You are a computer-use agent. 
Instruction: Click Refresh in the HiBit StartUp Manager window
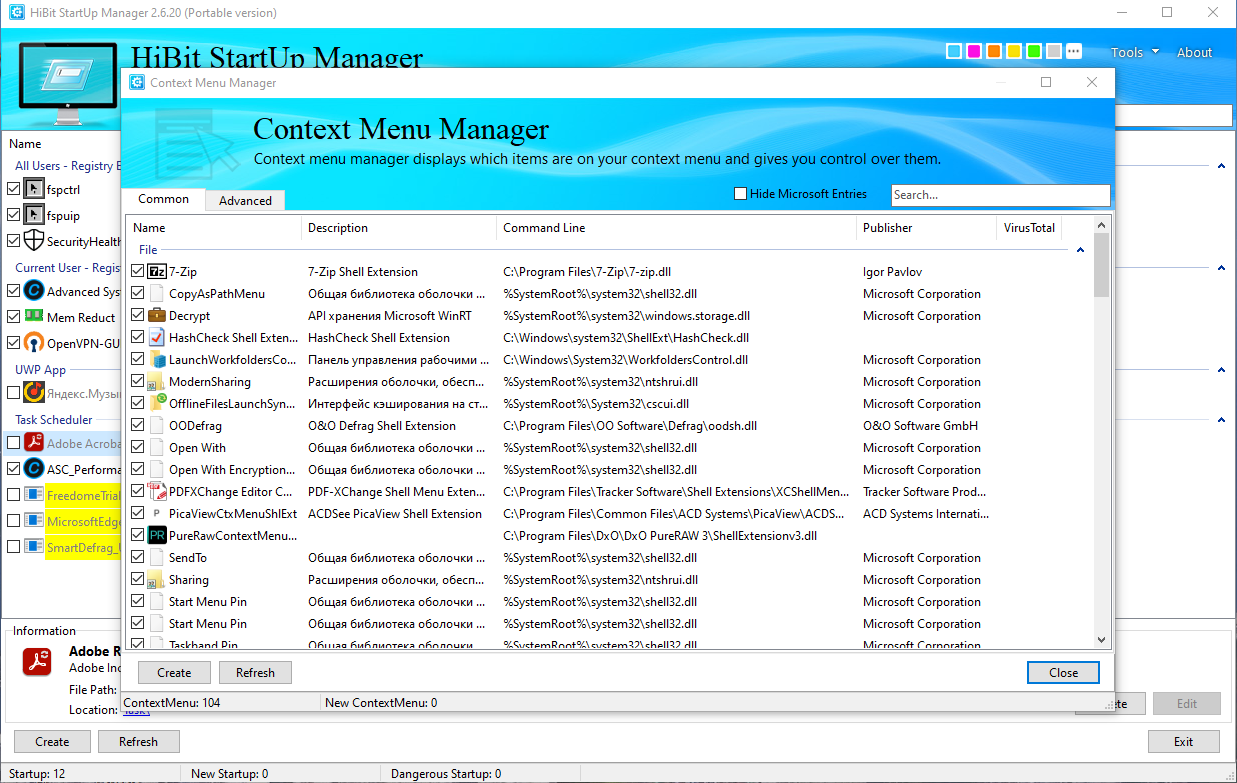coord(138,742)
